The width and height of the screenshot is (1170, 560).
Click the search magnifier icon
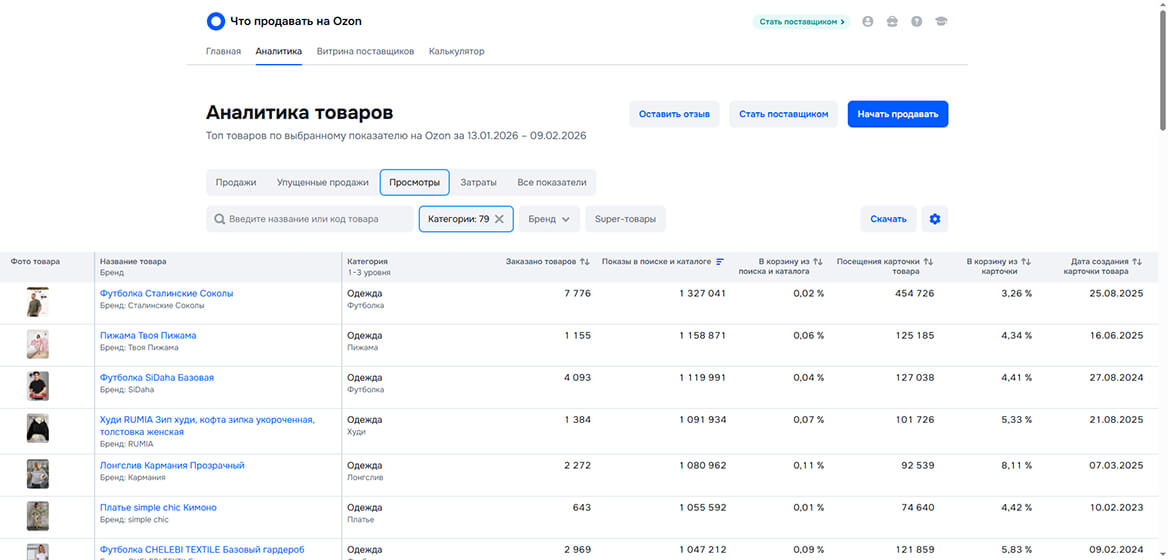click(219, 220)
